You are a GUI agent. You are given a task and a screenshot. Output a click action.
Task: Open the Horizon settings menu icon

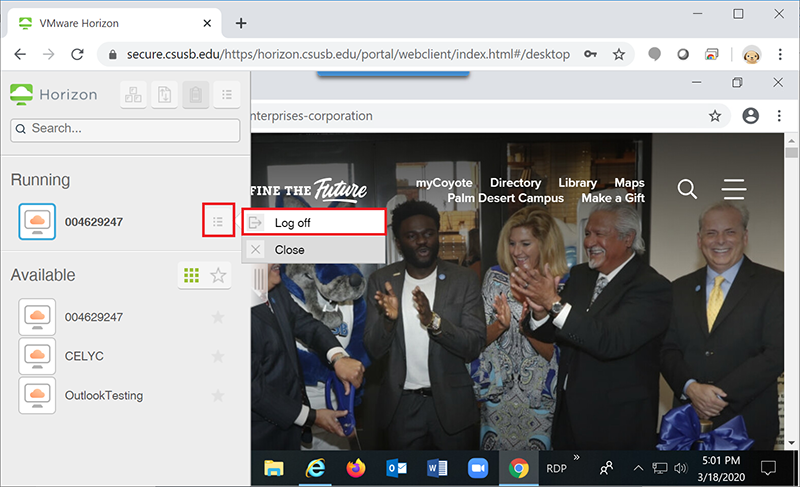tap(227, 95)
